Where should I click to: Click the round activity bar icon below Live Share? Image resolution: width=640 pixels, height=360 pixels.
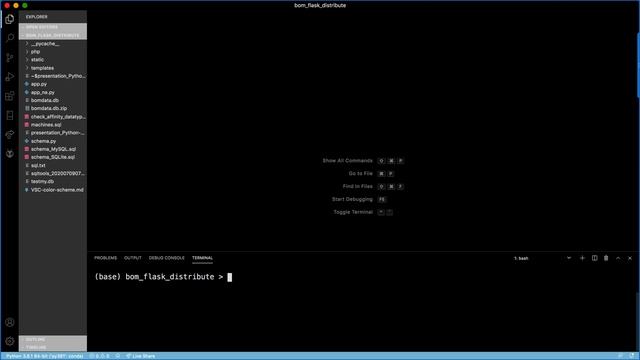tap(10, 154)
